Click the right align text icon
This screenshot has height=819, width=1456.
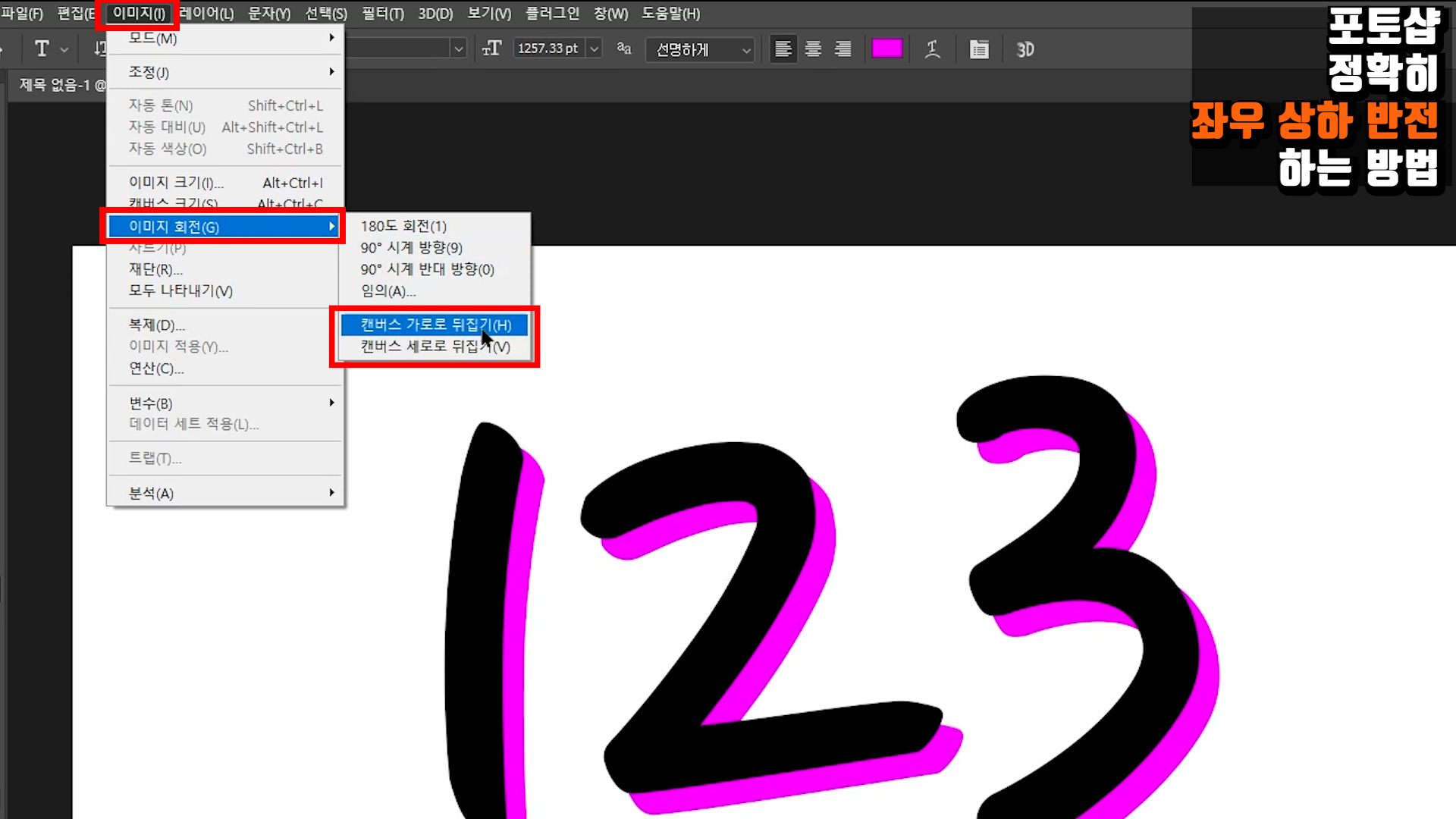[x=843, y=49]
